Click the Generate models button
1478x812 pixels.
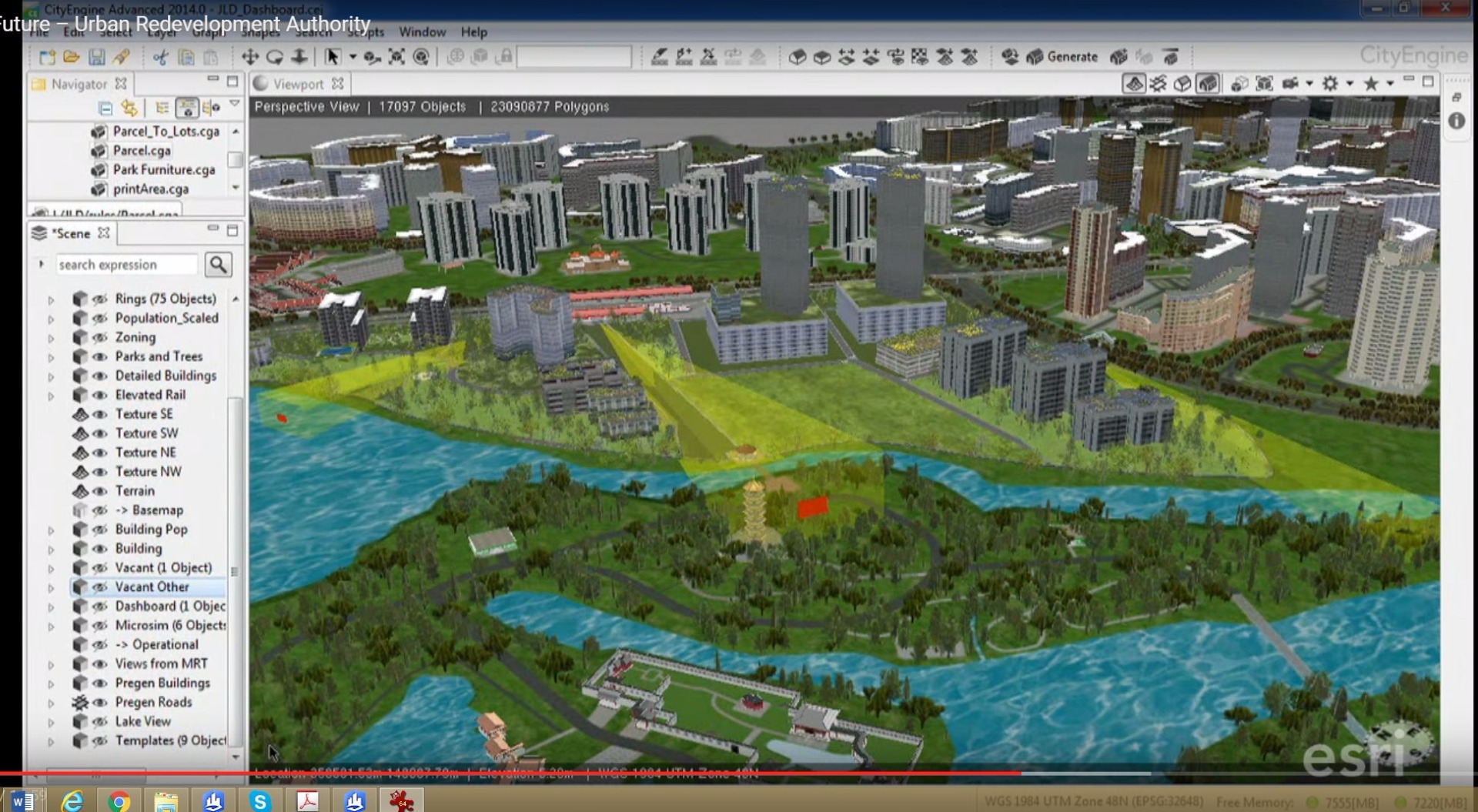[x=1062, y=57]
